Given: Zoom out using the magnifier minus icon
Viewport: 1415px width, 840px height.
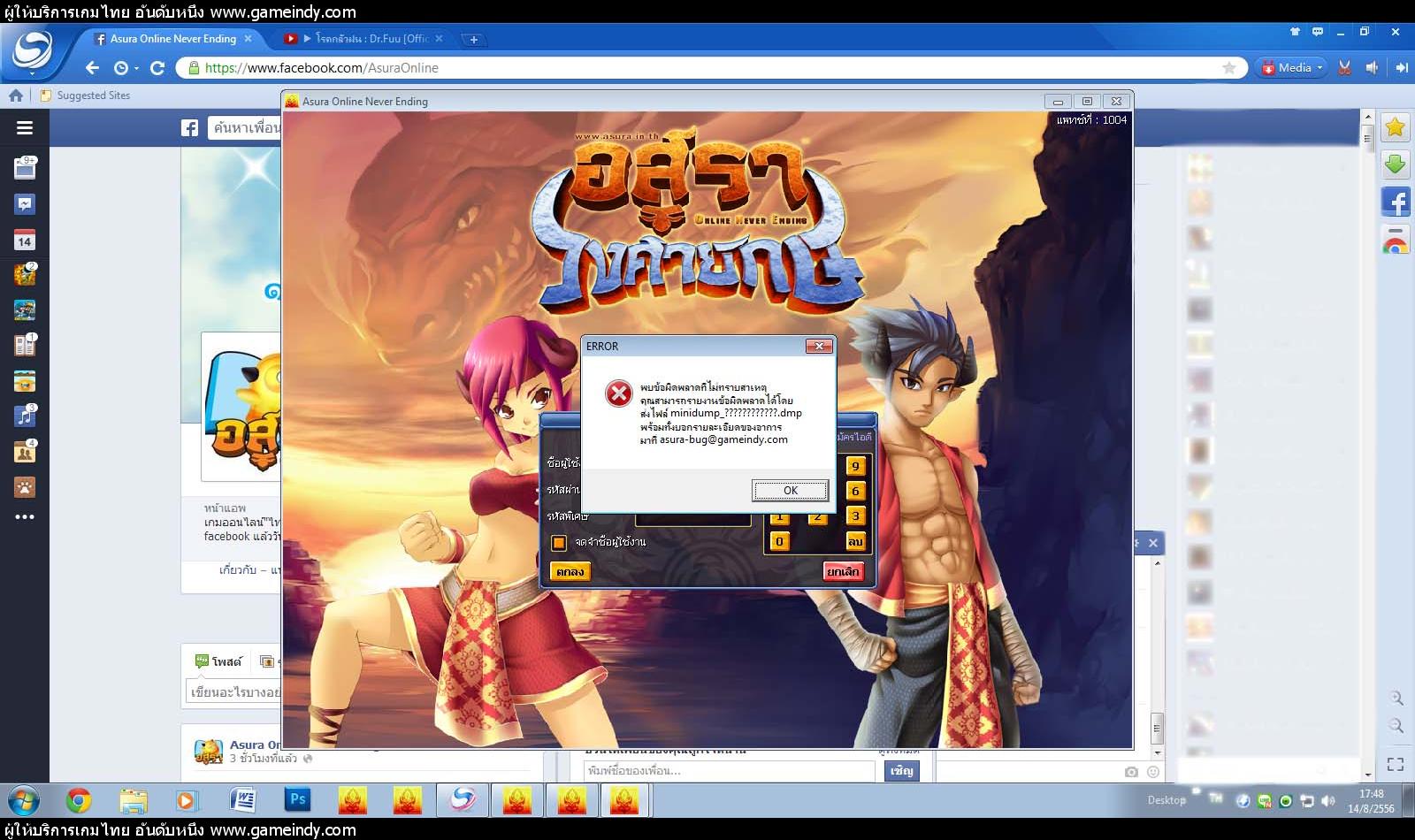Looking at the screenshot, I should click(x=1396, y=726).
